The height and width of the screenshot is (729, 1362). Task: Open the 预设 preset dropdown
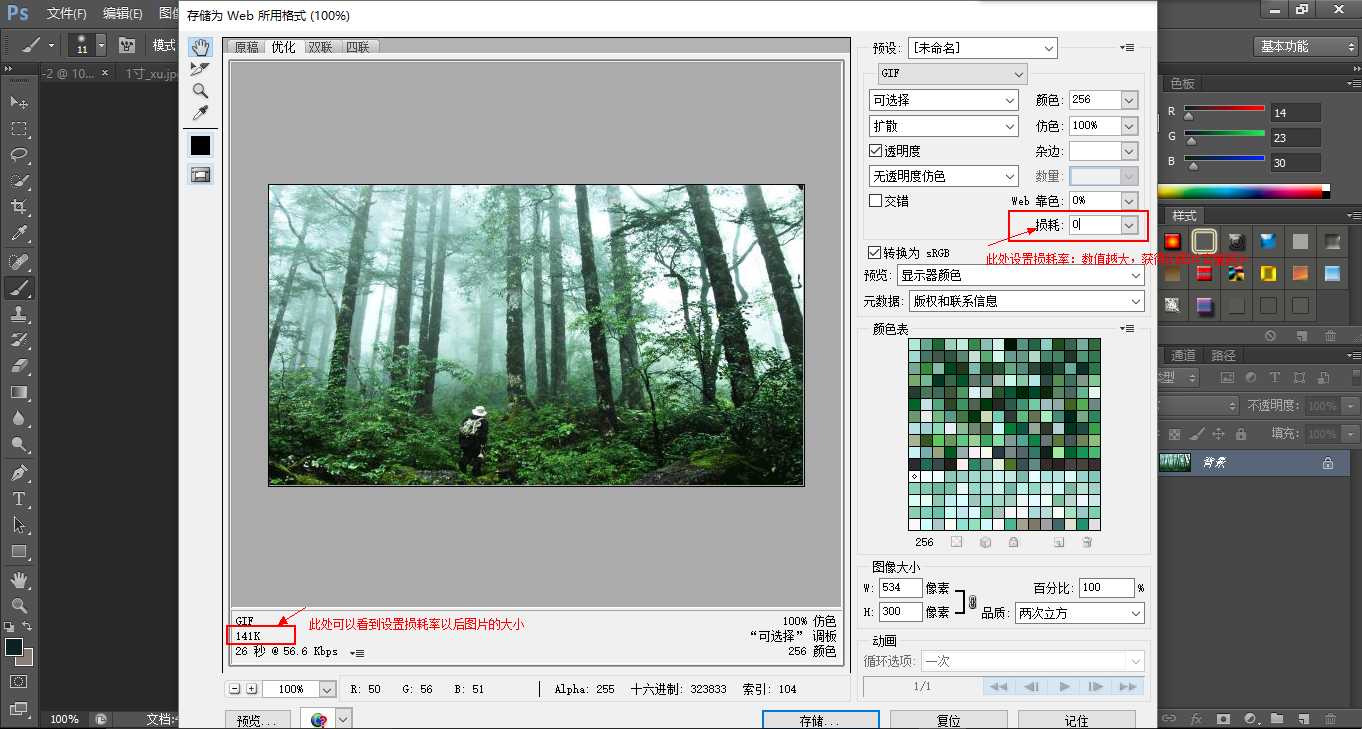pyautogui.click(x=982, y=48)
